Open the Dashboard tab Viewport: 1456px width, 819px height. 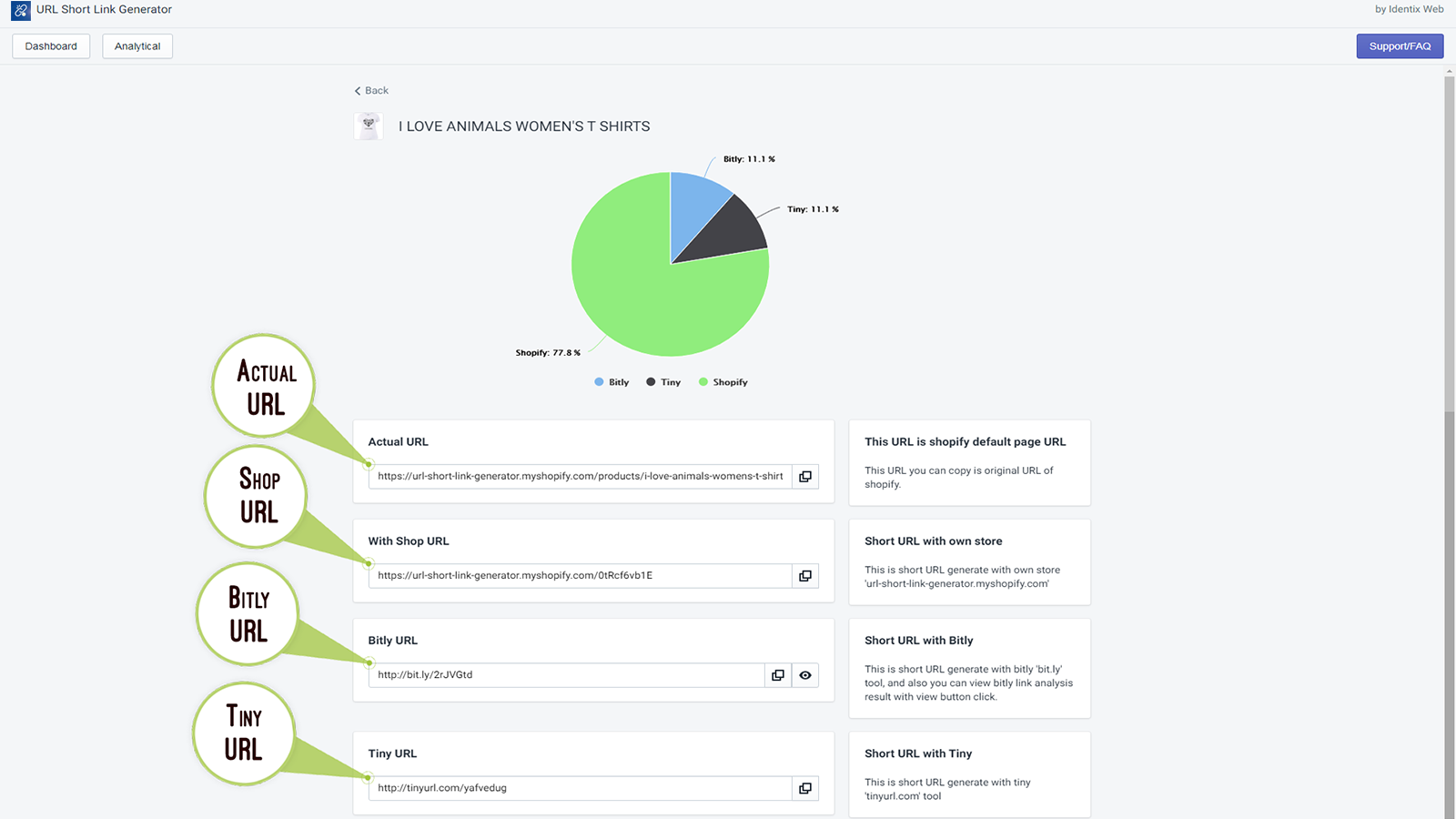[x=50, y=45]
